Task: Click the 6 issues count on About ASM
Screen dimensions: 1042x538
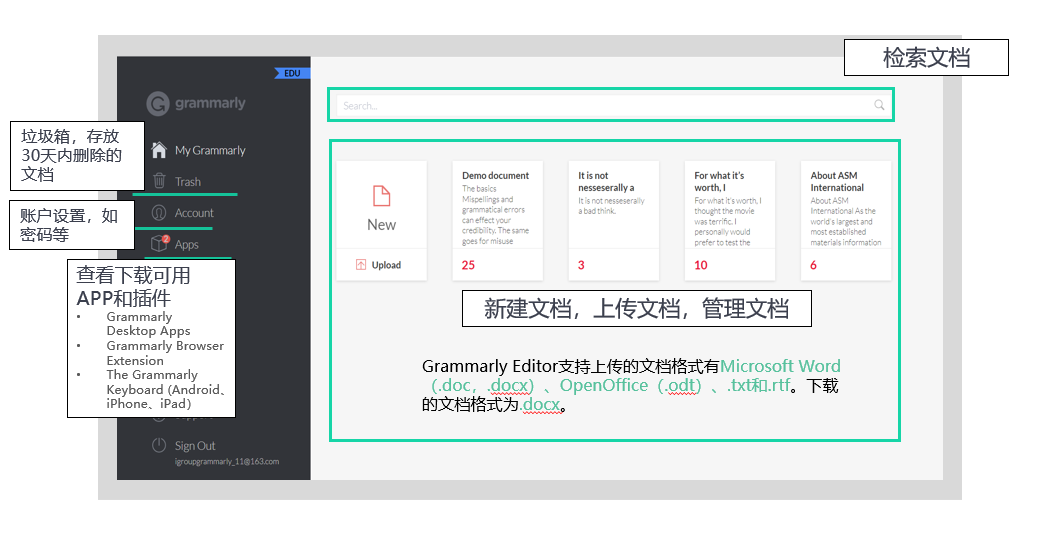Action: pos(813,265)
